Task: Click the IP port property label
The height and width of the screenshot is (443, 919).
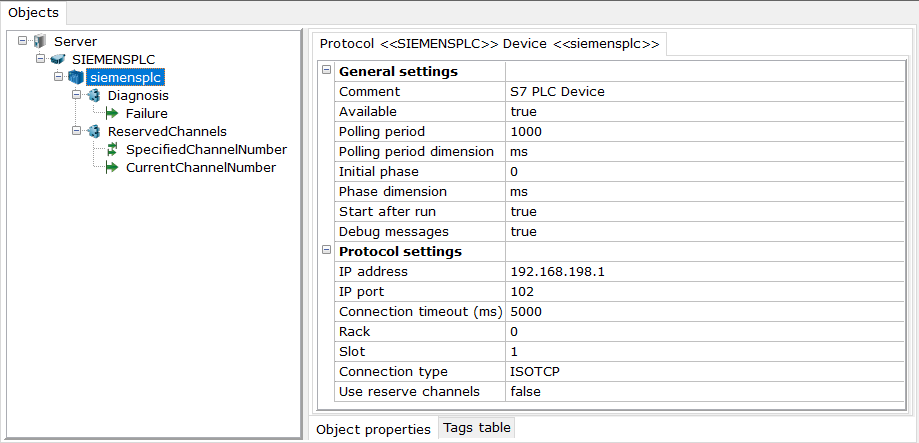Action: coord(362,291)
